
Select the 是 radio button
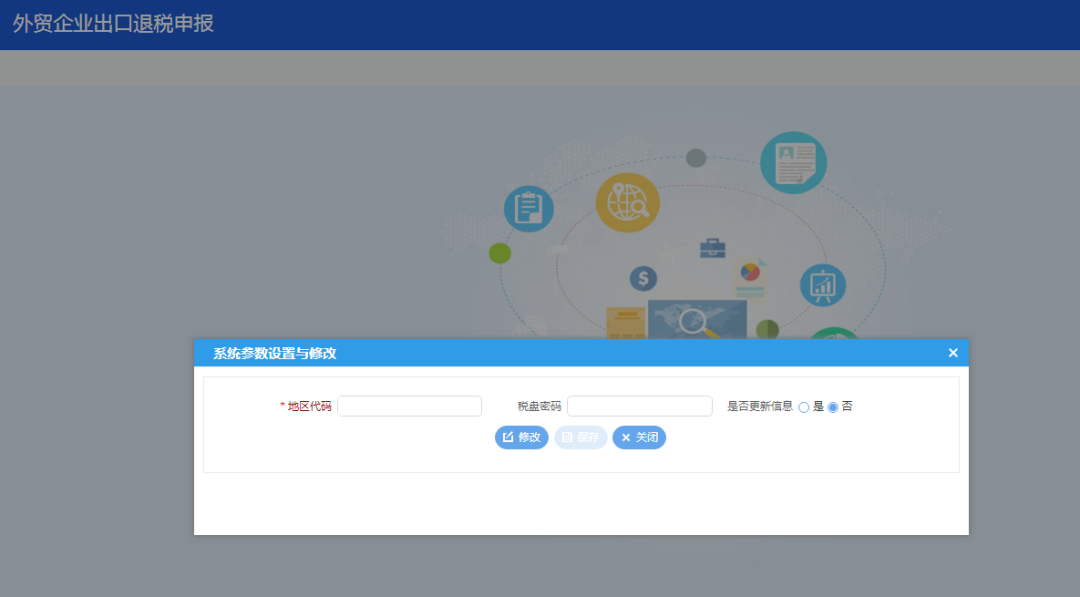pos(804,407)
